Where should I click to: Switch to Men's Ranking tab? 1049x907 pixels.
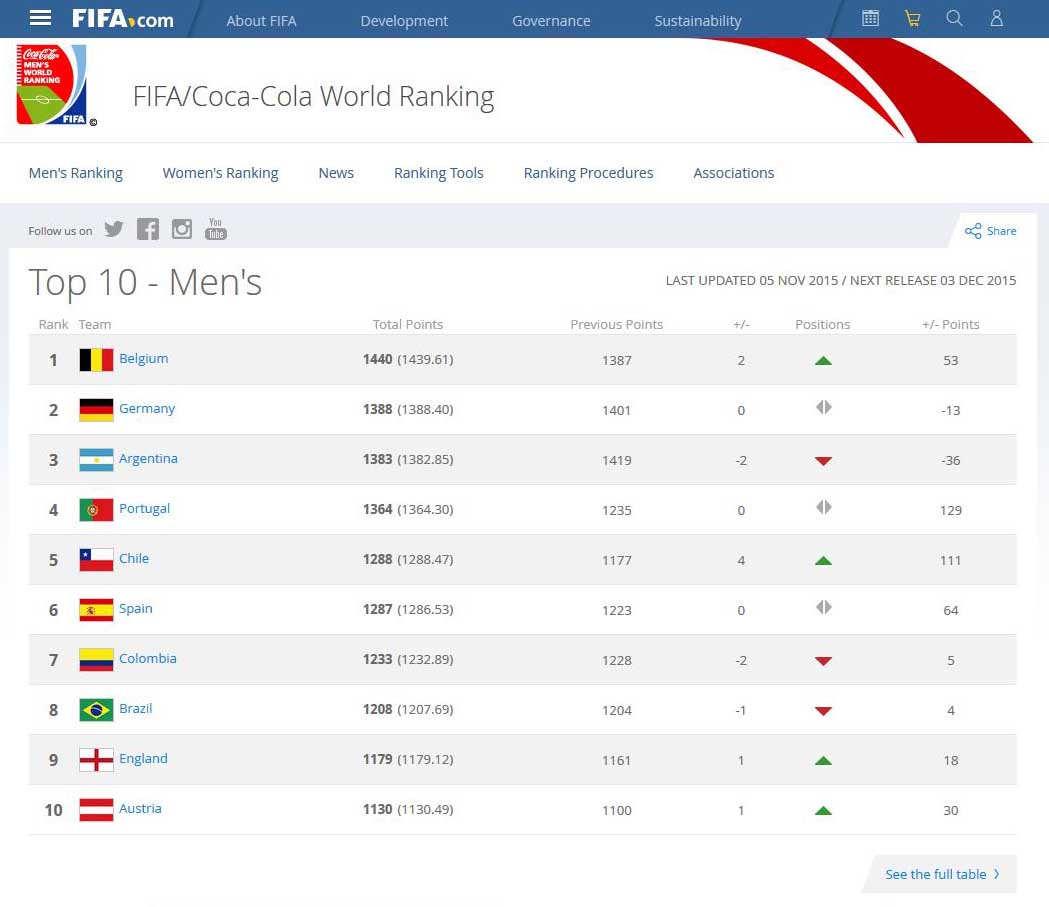click(x=76, y=173)
